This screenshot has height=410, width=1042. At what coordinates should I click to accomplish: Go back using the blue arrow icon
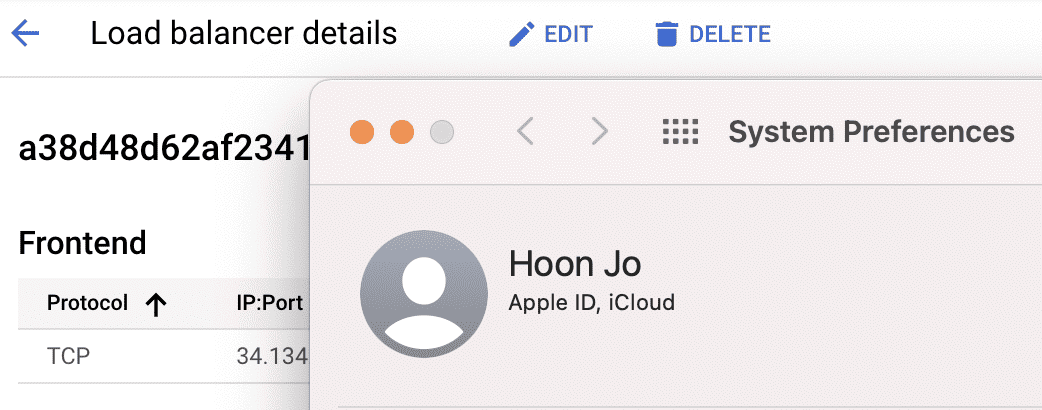(x=25, y=33)
